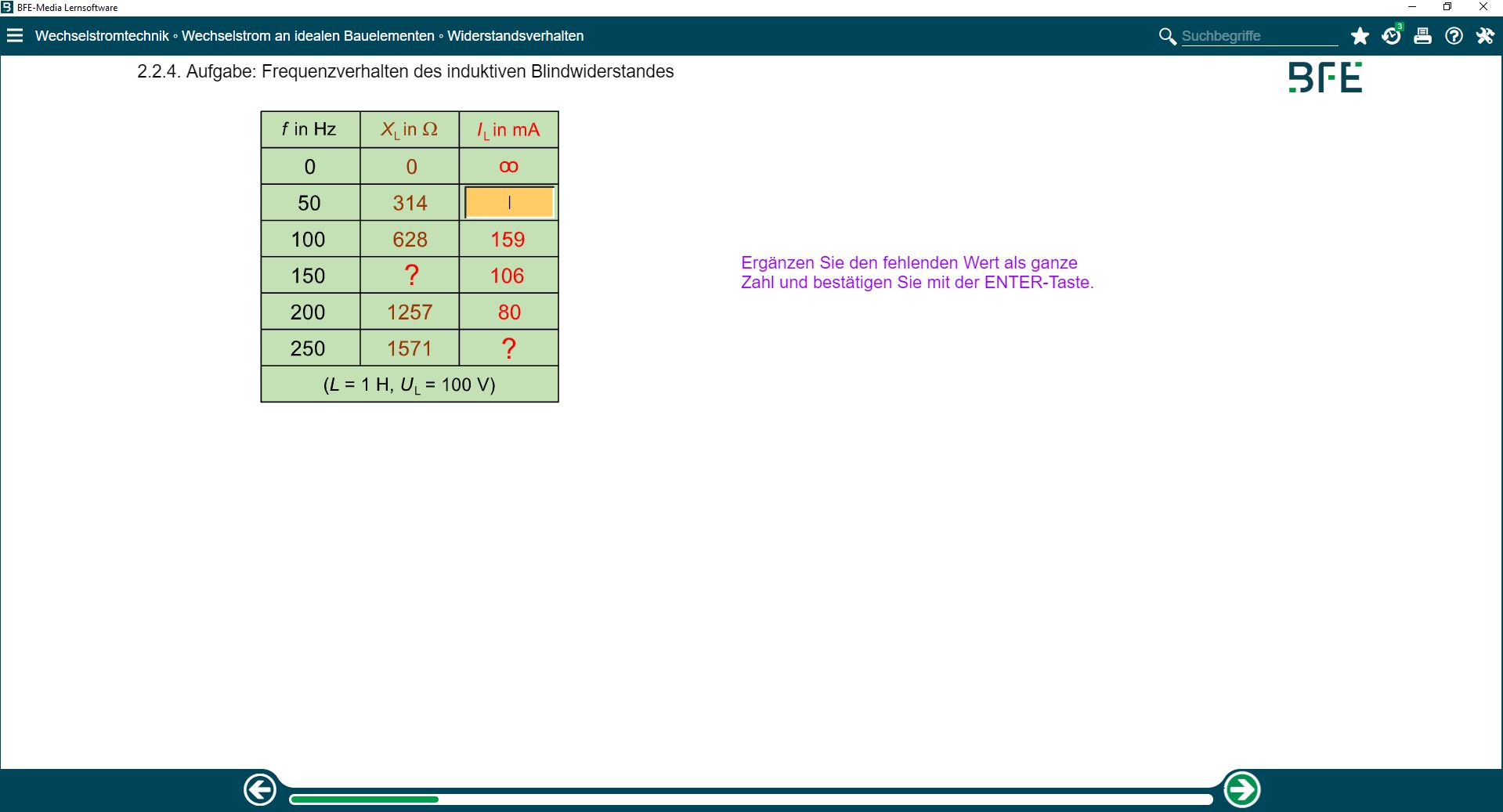
Task: Click the question mark in IL column
Action: [x=508, y=348]
